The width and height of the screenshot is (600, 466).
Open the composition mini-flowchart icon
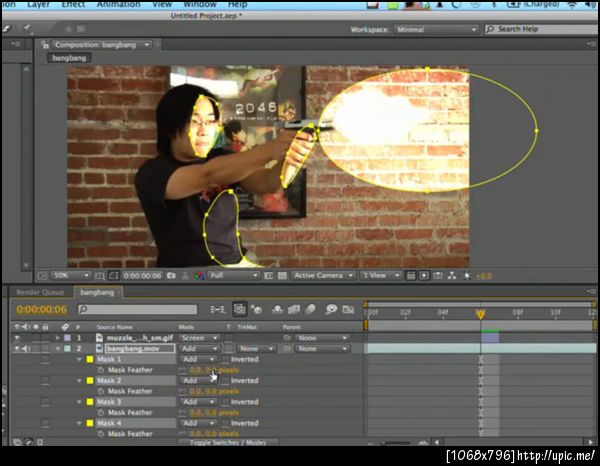pos(218,309)
